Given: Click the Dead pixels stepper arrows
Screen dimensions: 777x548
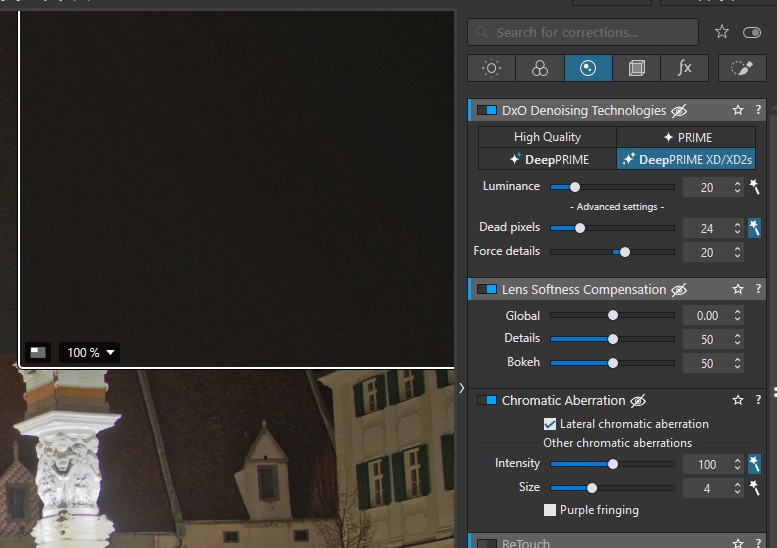Looking at the screenshot, I should click(x=737, y=228).
